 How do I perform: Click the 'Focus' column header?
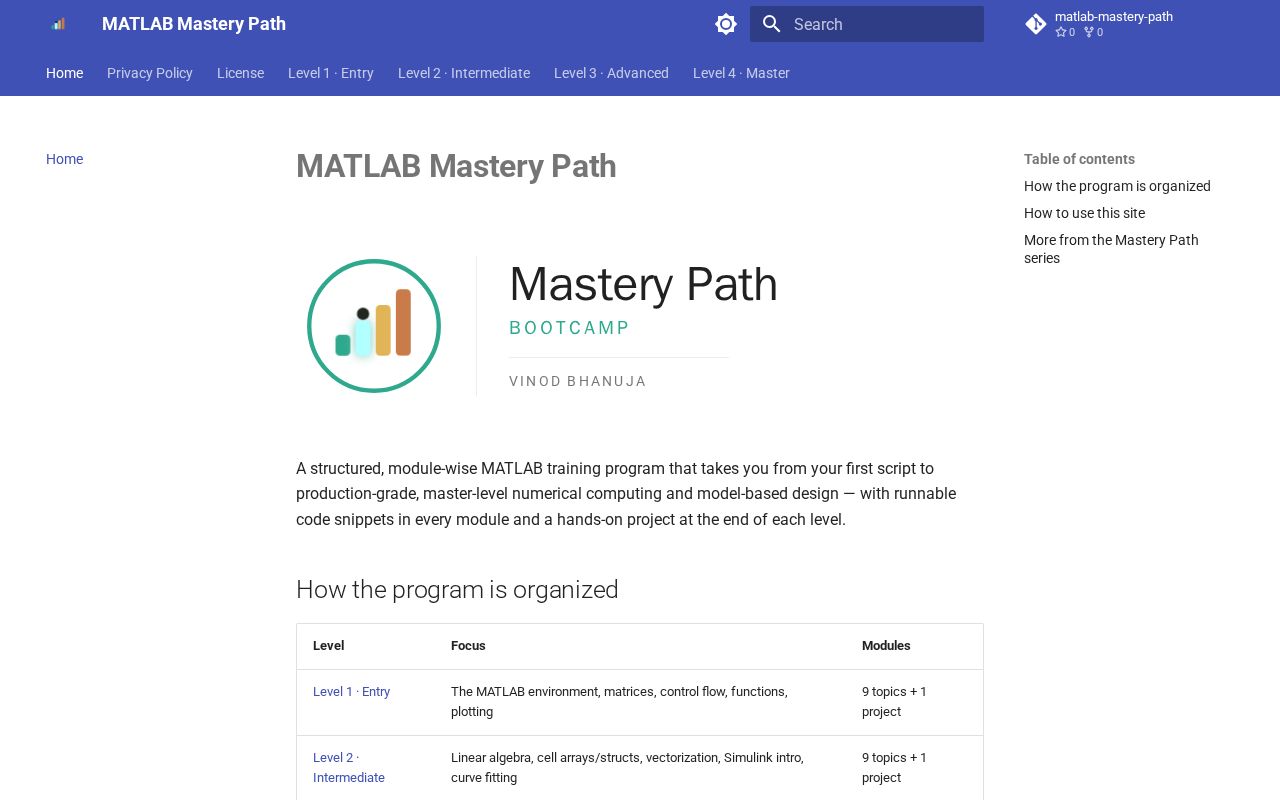tap(468, 646)
